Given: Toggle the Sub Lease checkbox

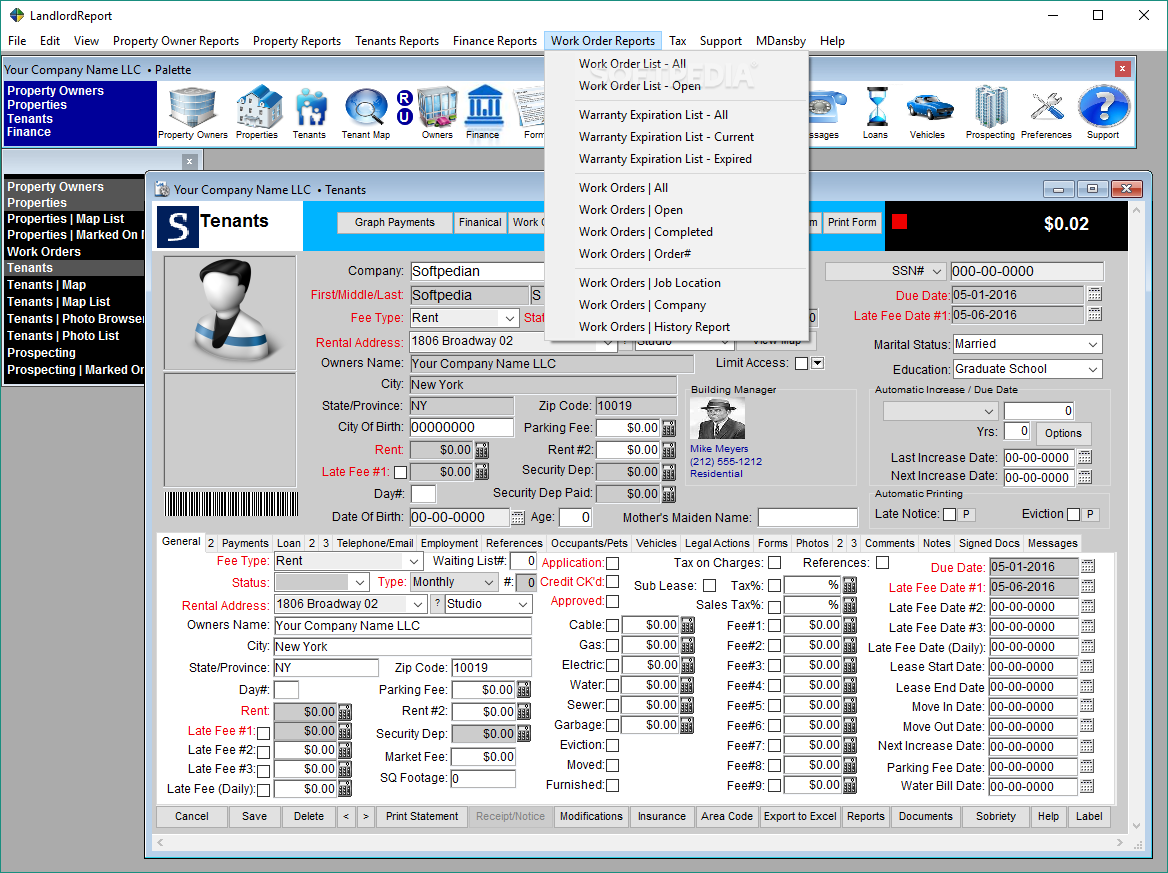Looking at the screenshot, I should 709,586.
